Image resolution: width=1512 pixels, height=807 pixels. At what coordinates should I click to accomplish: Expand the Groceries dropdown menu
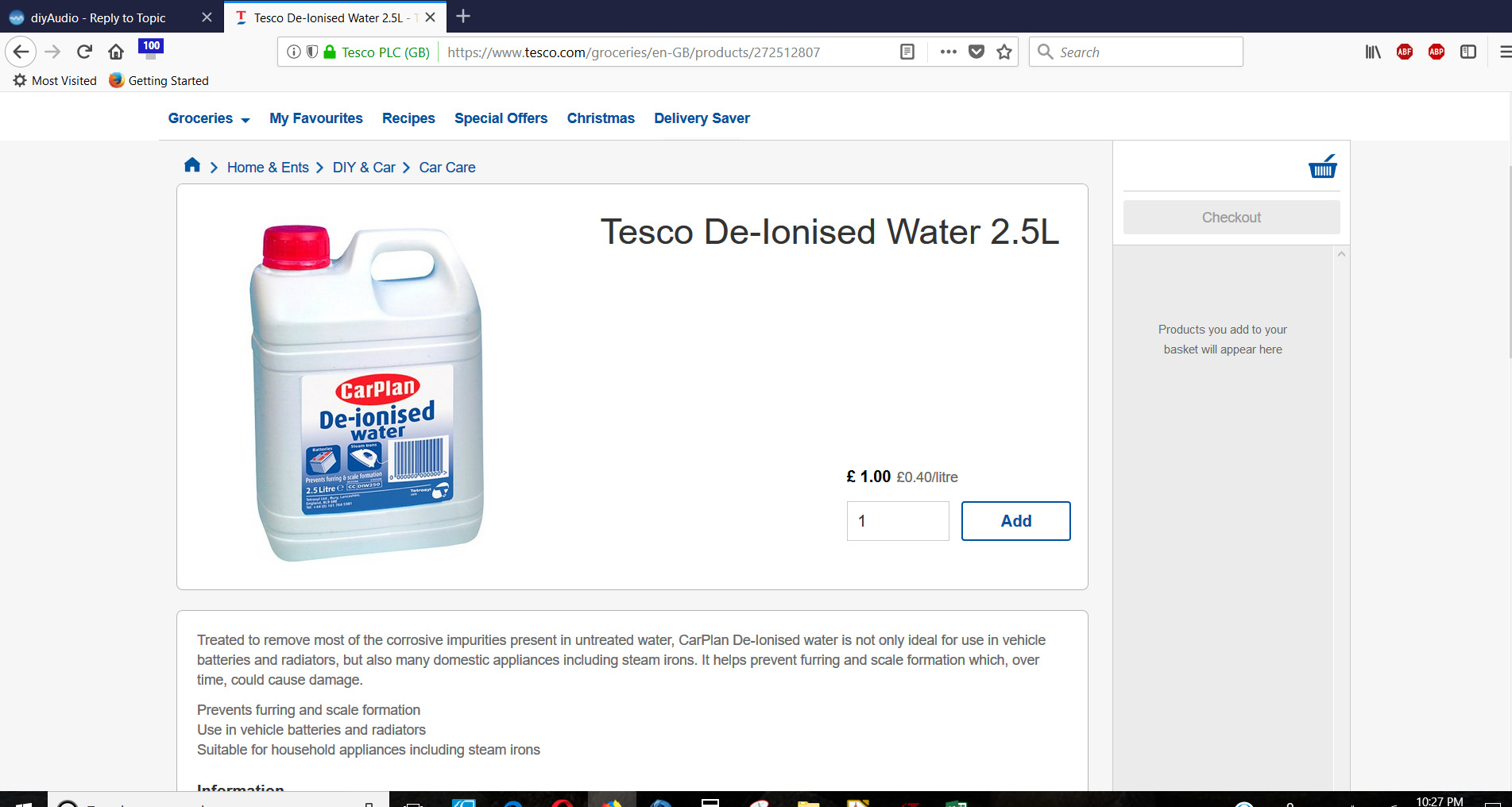pos(209,118)
